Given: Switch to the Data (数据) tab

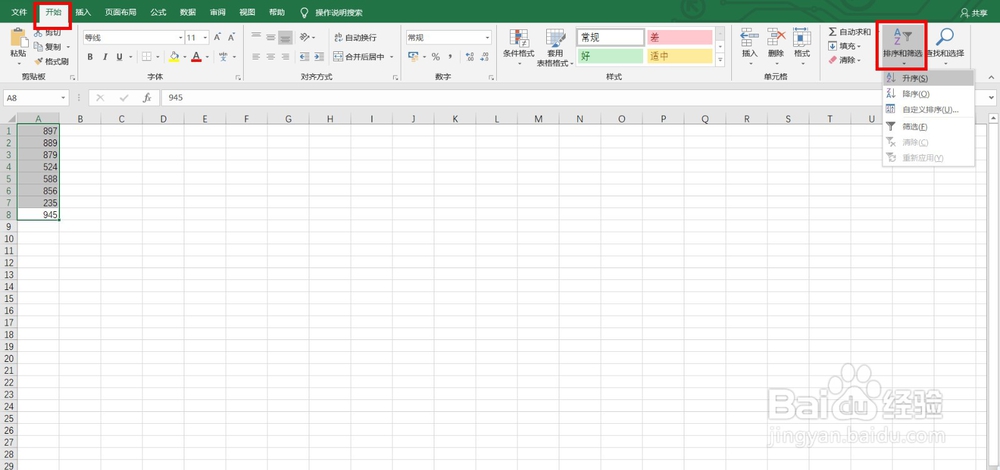Looking at the screenshot, I should 188,12.
